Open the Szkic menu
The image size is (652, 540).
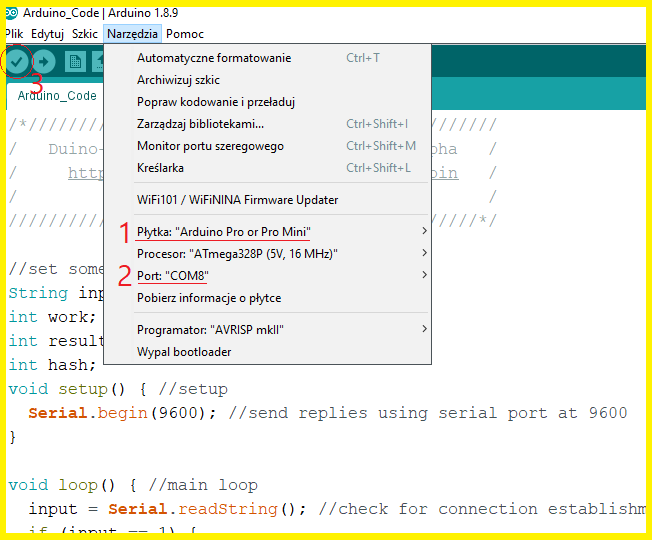point(85,34)
